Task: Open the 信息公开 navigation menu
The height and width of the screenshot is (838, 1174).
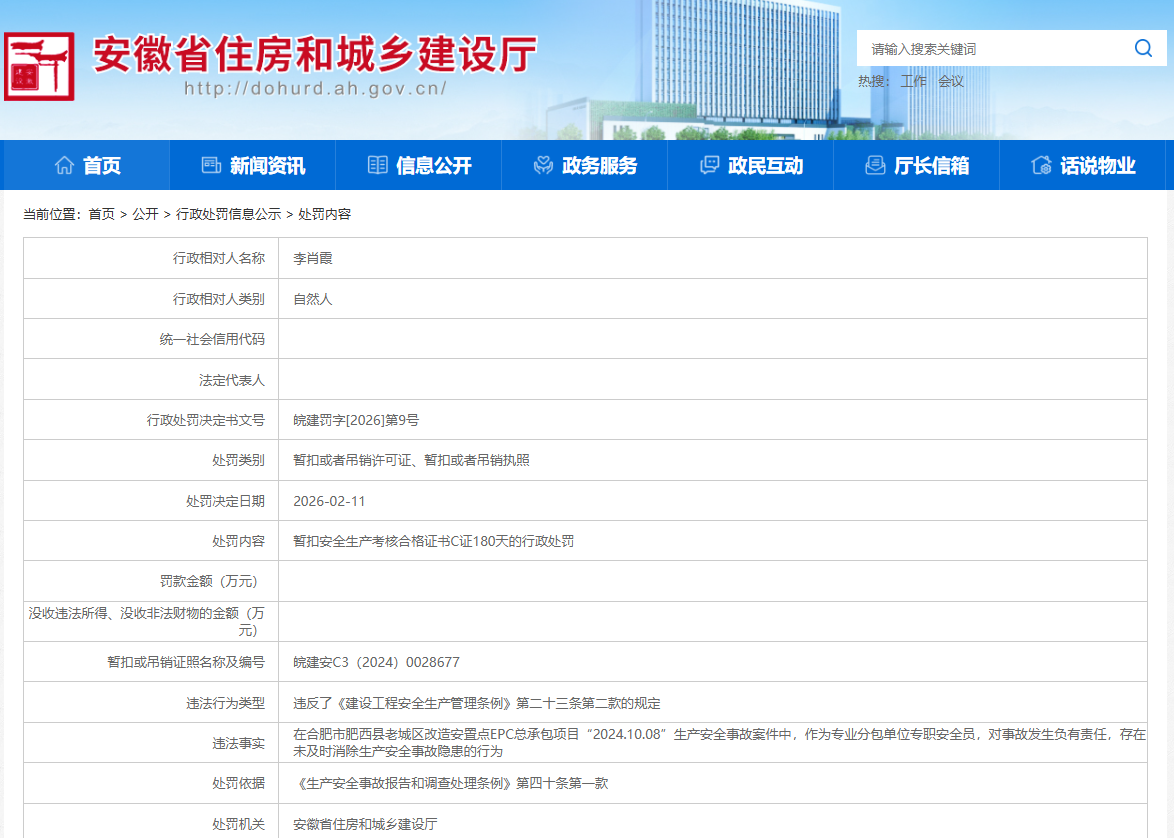Action: click(x=433, y=166)
